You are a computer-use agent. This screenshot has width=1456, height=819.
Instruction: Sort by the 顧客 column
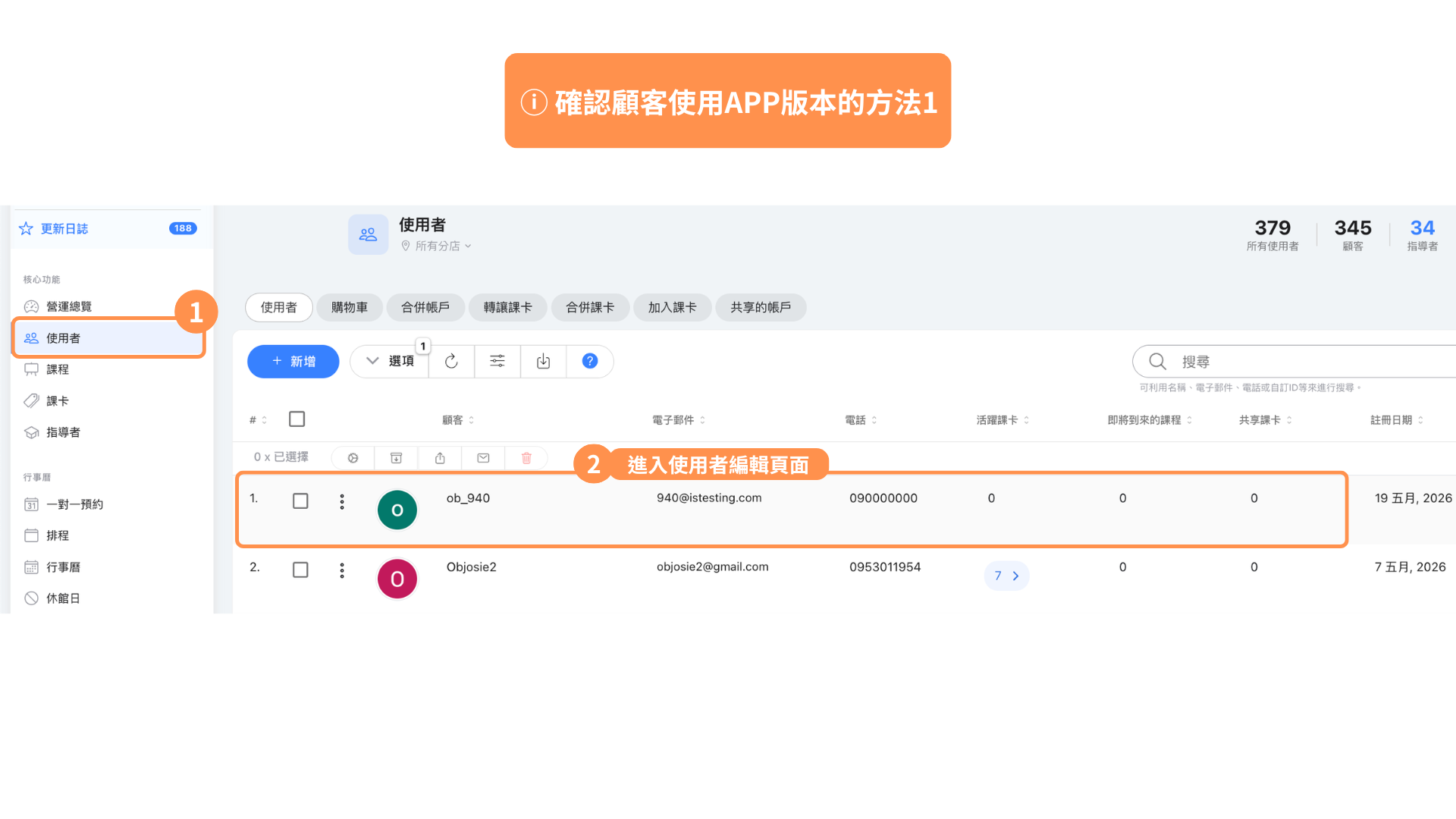tap(458, 420)
